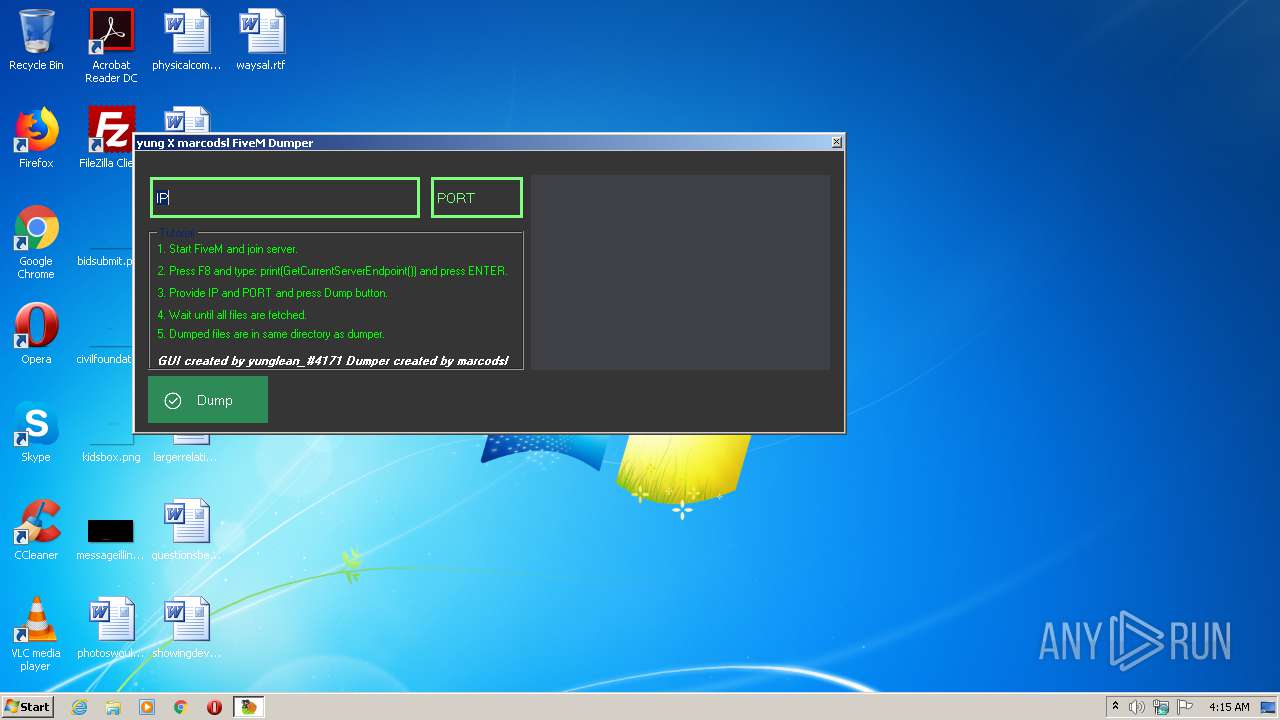Open Chrome from the taskbar

coord(181,707)
